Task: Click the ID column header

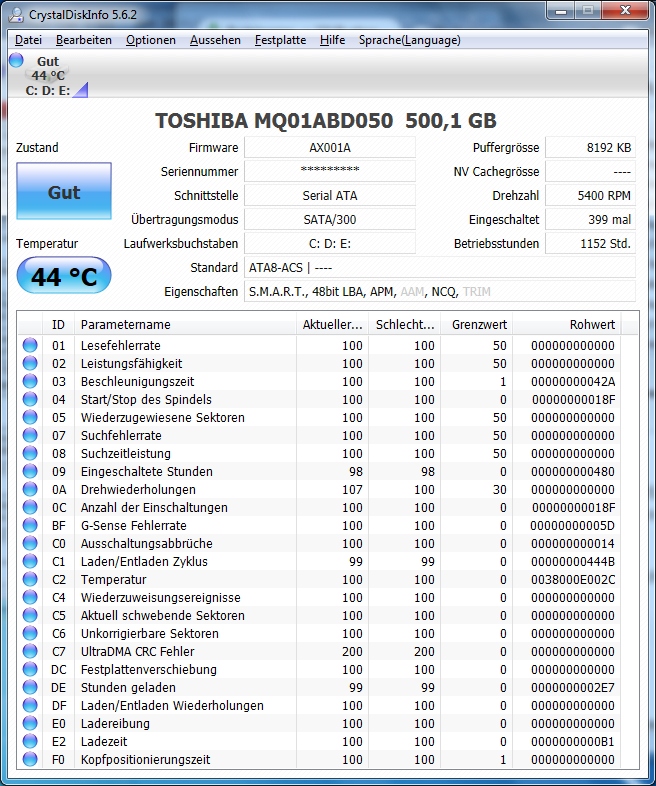Action: coord(58,325)
